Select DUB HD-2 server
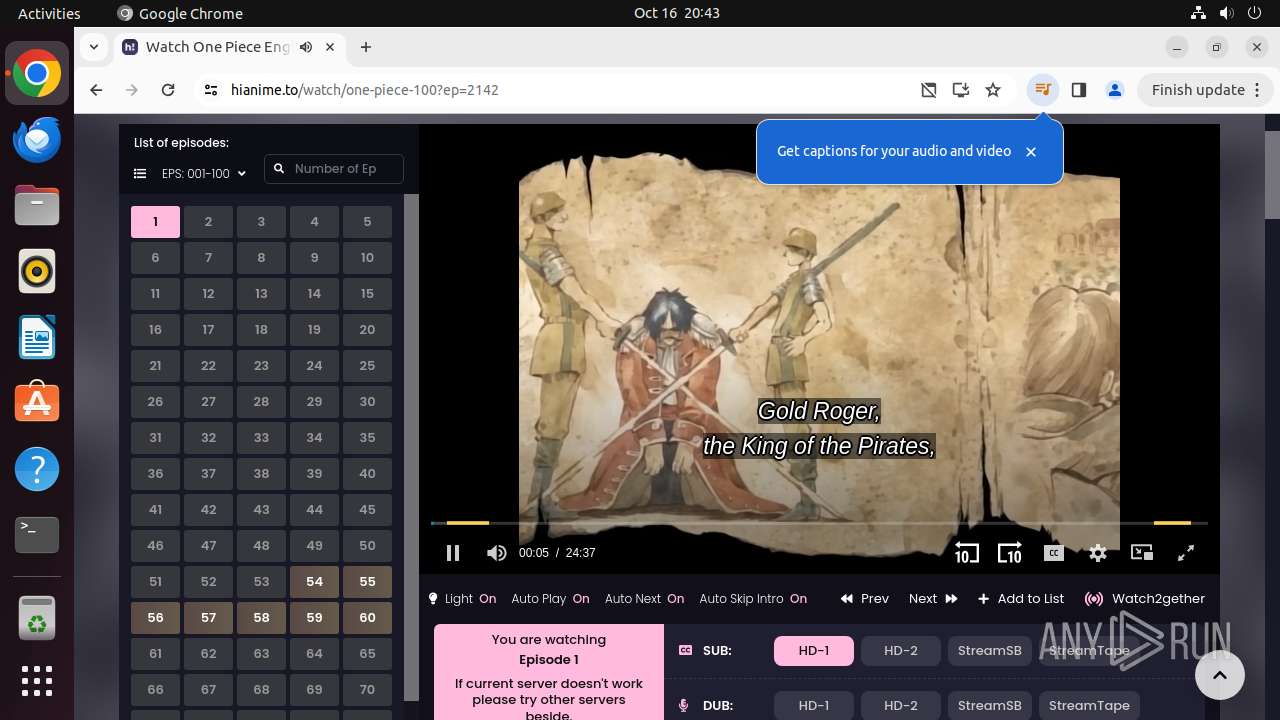Image resolution: width=1280 pixels, height=720 pixels. (901, 706)
